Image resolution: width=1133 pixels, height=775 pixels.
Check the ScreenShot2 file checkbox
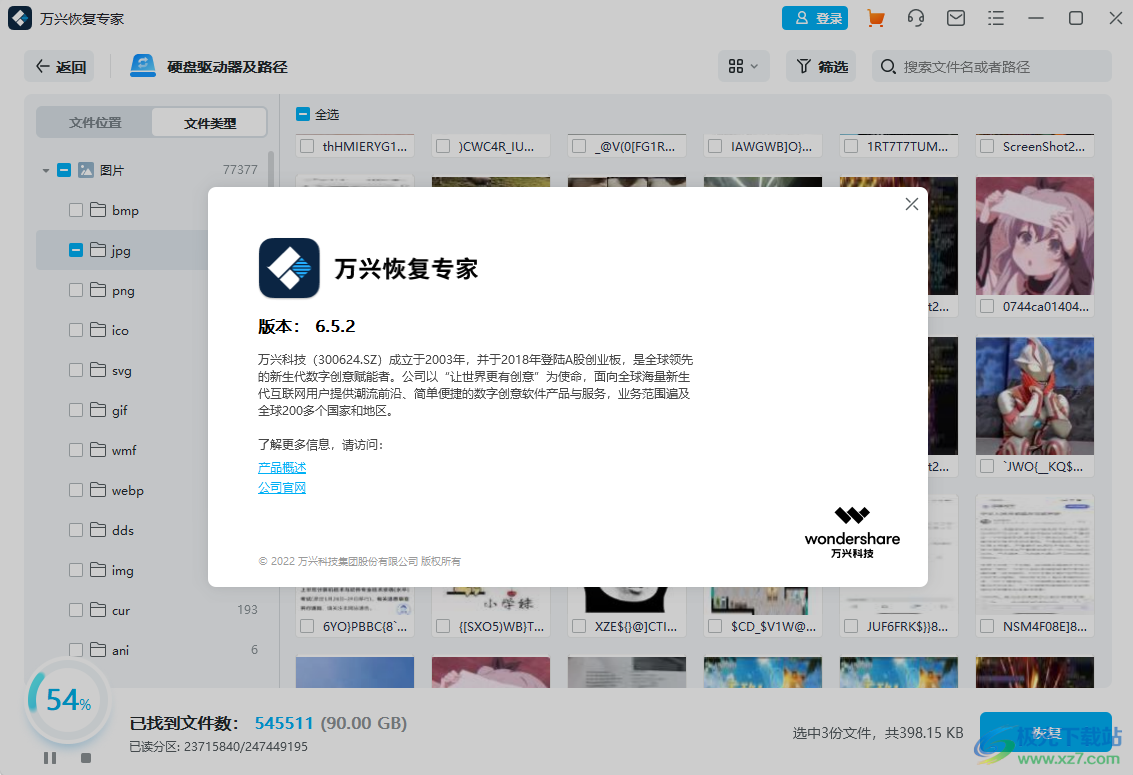[987, 147]
